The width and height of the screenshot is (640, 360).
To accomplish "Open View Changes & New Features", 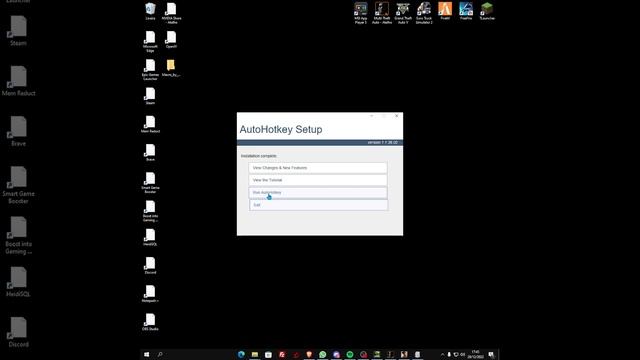I will coord(318,168).
